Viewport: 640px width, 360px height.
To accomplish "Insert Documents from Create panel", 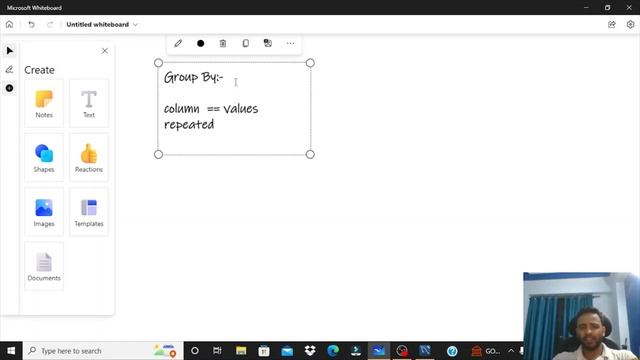I will pos(44,266).
